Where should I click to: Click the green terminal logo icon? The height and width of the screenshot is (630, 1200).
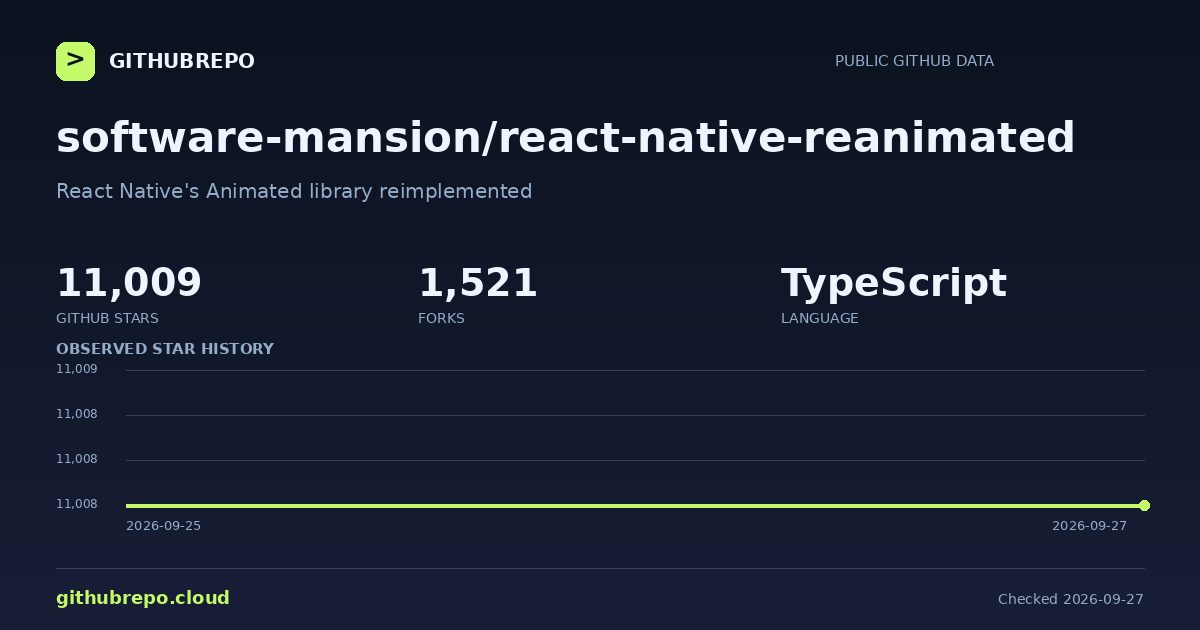(75, 61)
